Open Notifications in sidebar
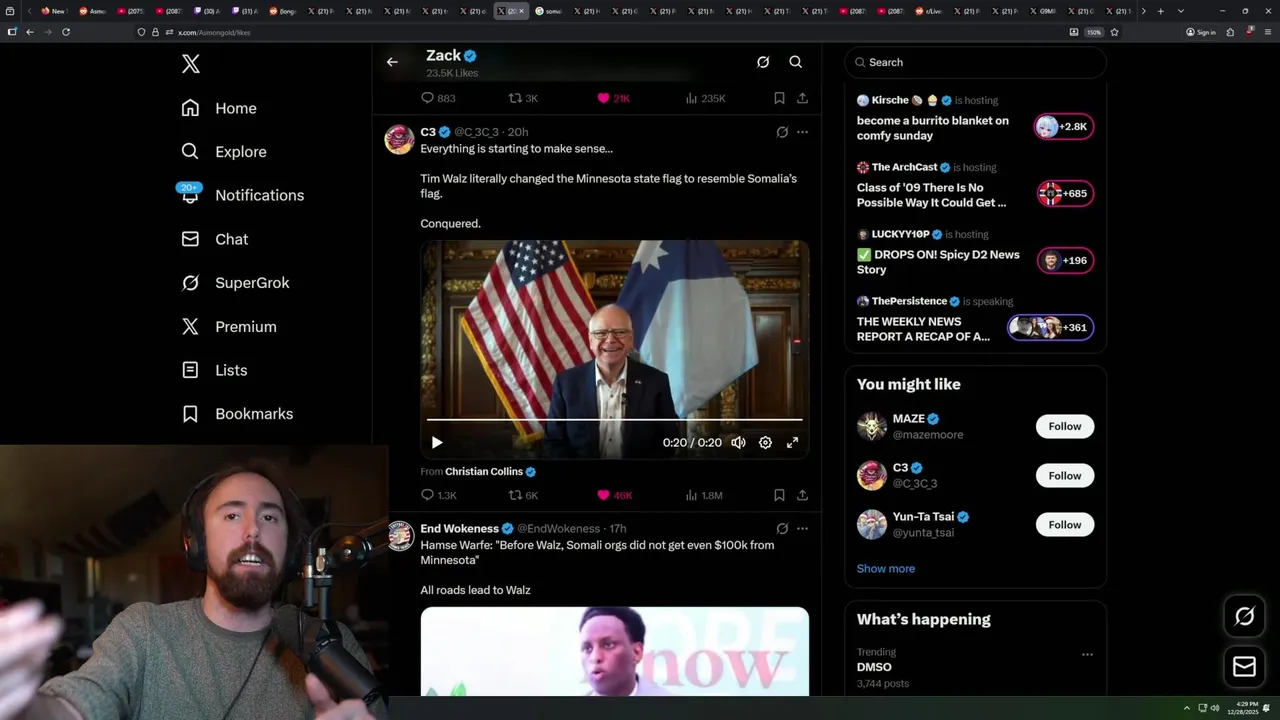This screenshot has height=720, width=1280. coord(242,195)
